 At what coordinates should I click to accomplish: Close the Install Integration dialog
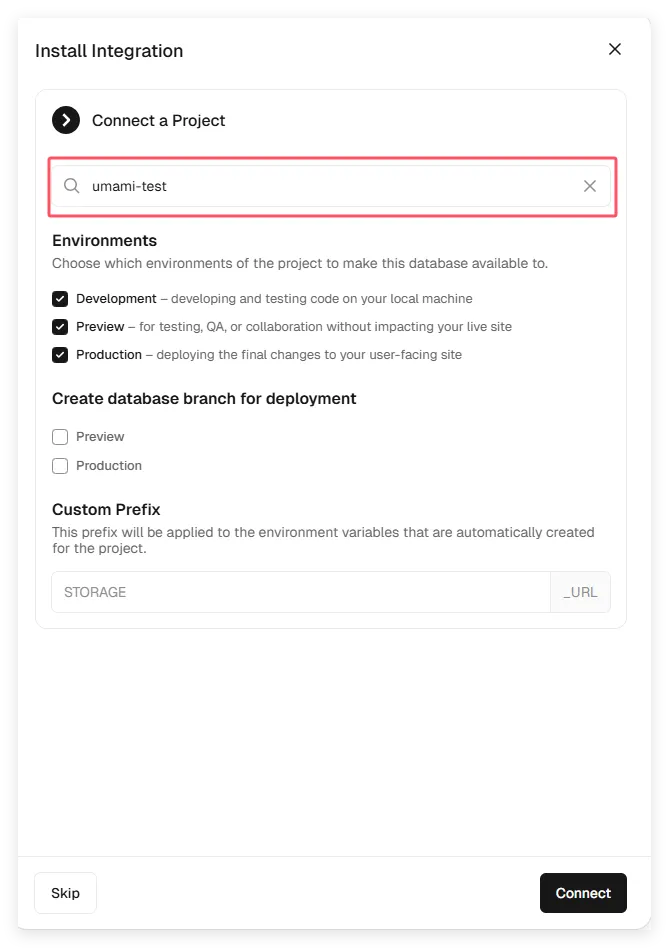click(x=615, y=49)
